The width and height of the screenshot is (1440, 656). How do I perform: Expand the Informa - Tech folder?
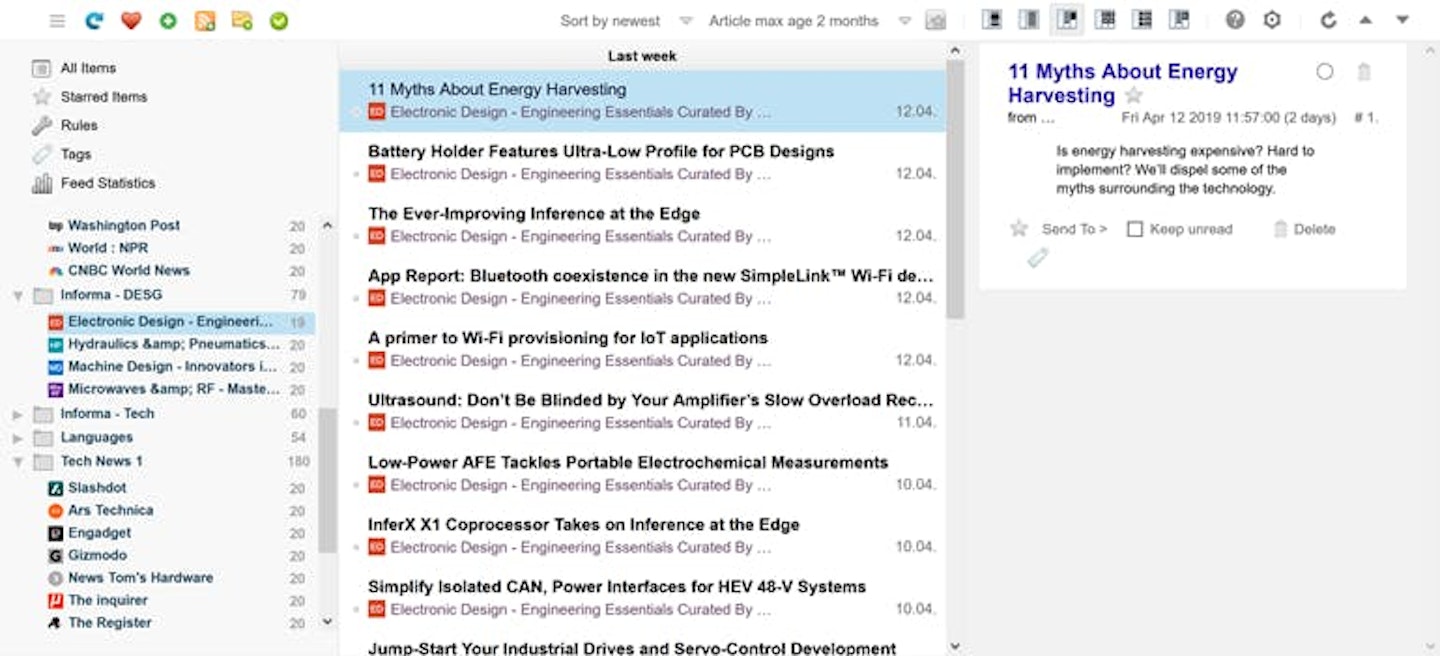[x=17, y=414]
